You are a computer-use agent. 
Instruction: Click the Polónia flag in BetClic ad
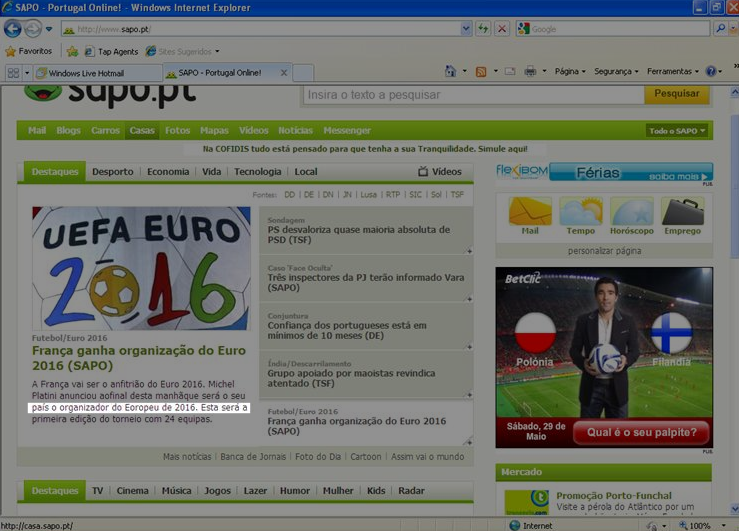click(535, 334)
